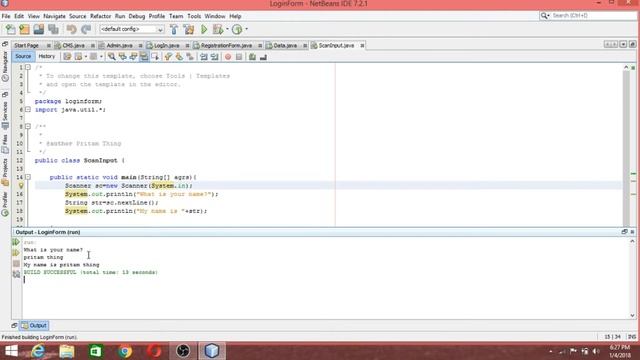Select the History view button

[47, 56]
